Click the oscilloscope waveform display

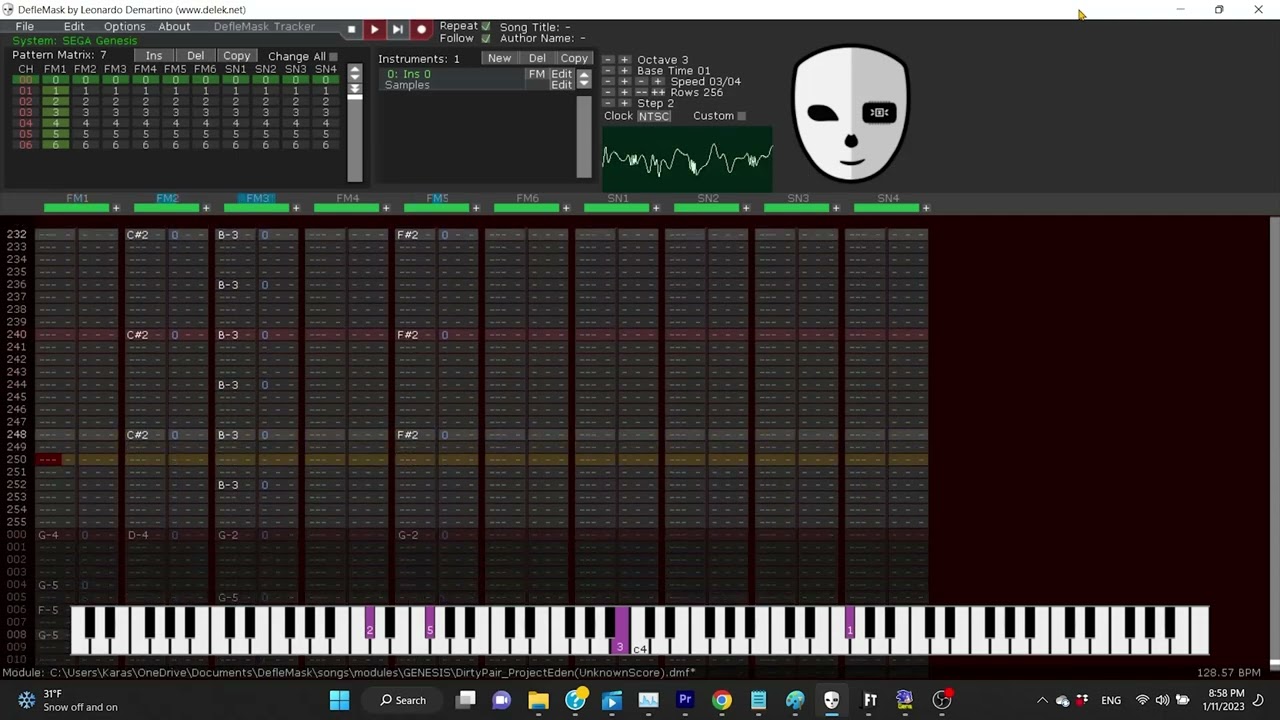(687, 158)
